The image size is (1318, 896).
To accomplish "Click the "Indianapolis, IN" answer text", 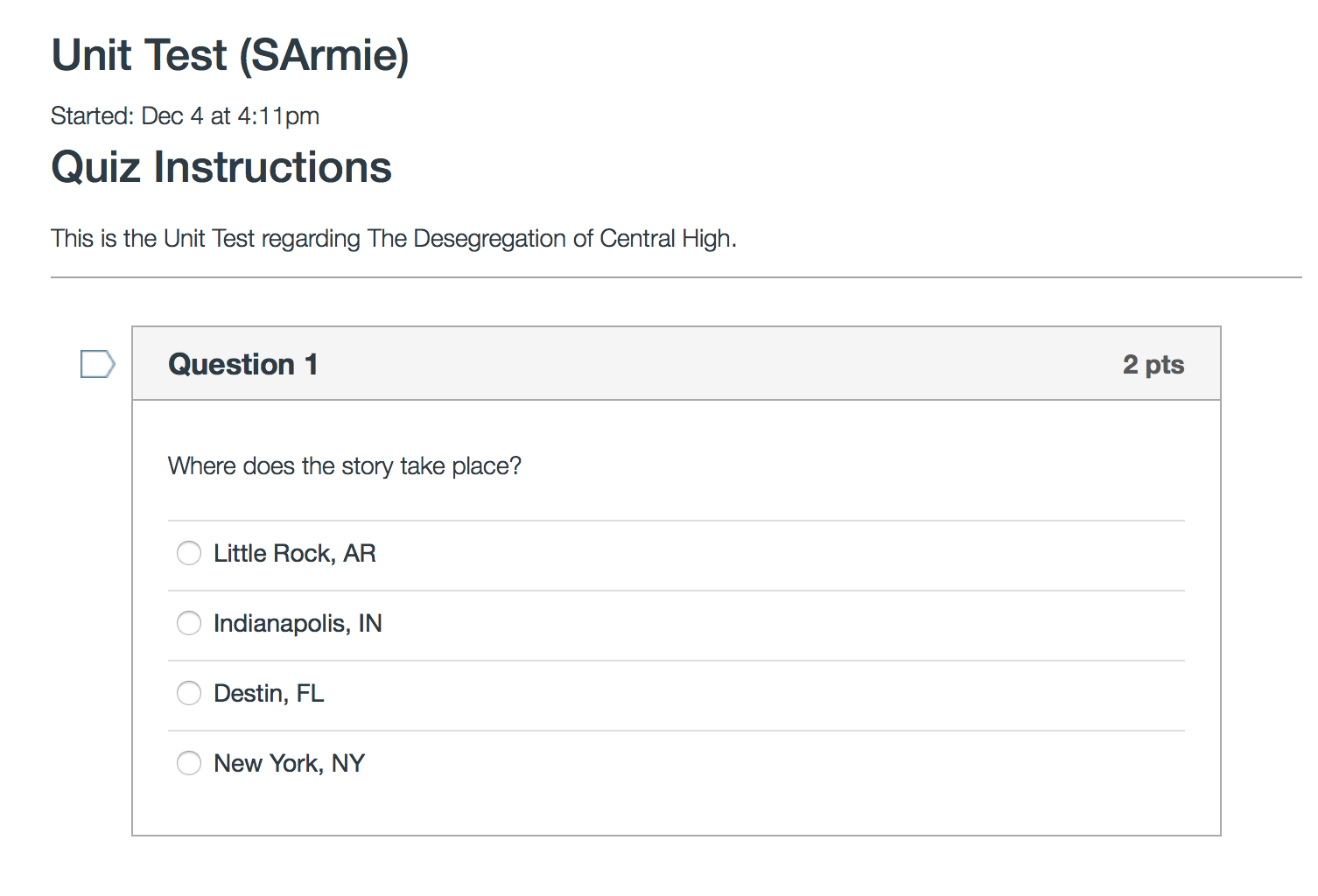I will point(298,623).
